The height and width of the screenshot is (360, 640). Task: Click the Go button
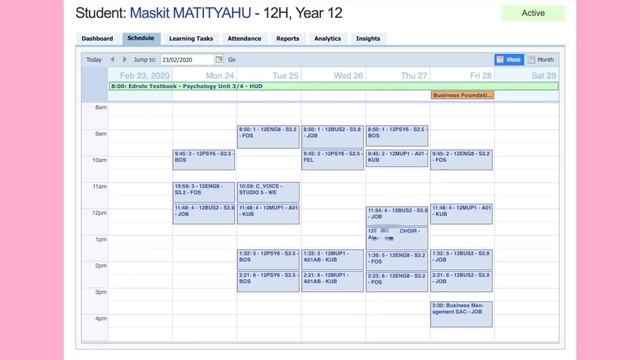(232, 60)
